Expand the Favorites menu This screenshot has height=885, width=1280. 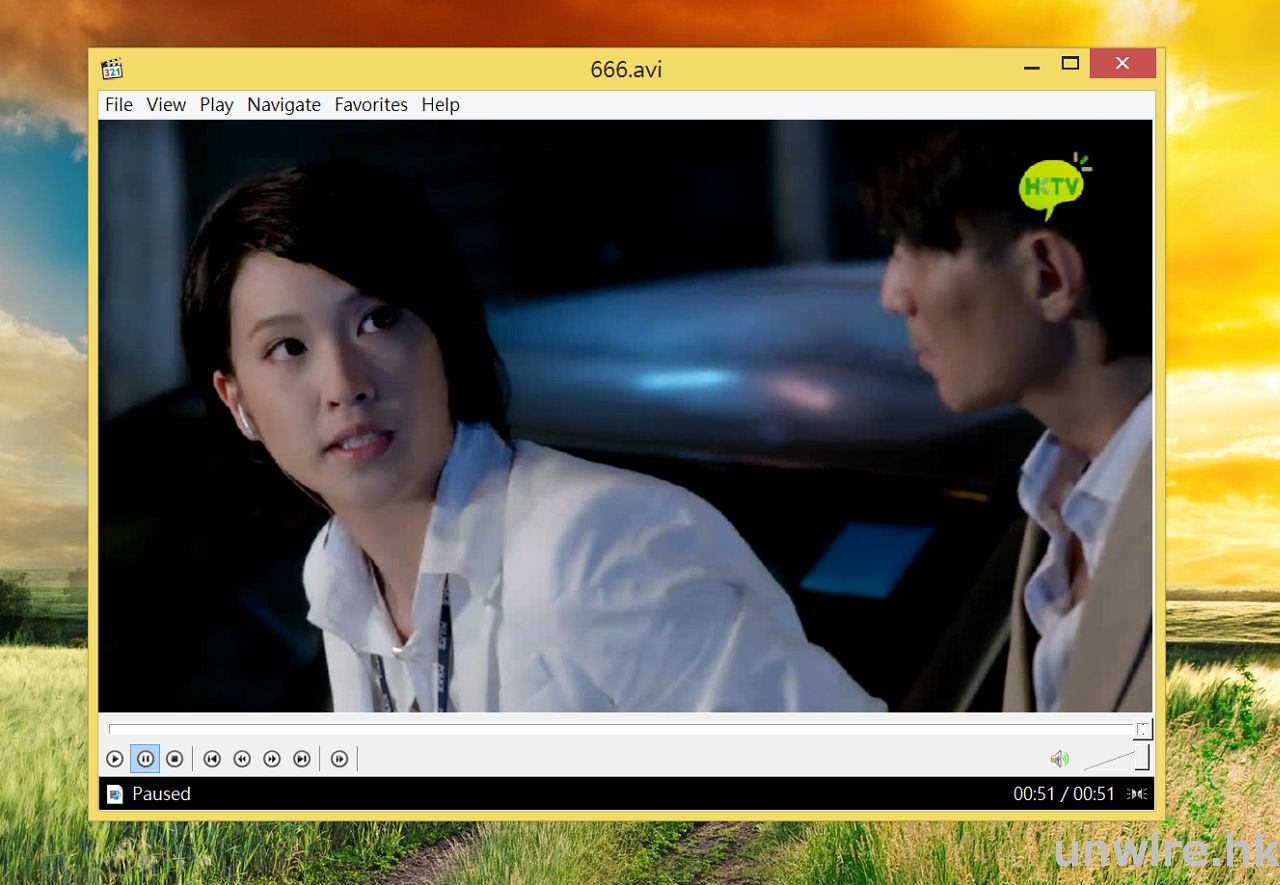[371, 105]
